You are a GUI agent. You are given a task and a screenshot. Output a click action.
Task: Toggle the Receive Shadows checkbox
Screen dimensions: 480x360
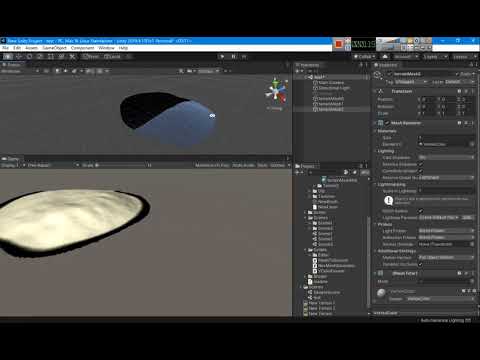click(421, 164)
